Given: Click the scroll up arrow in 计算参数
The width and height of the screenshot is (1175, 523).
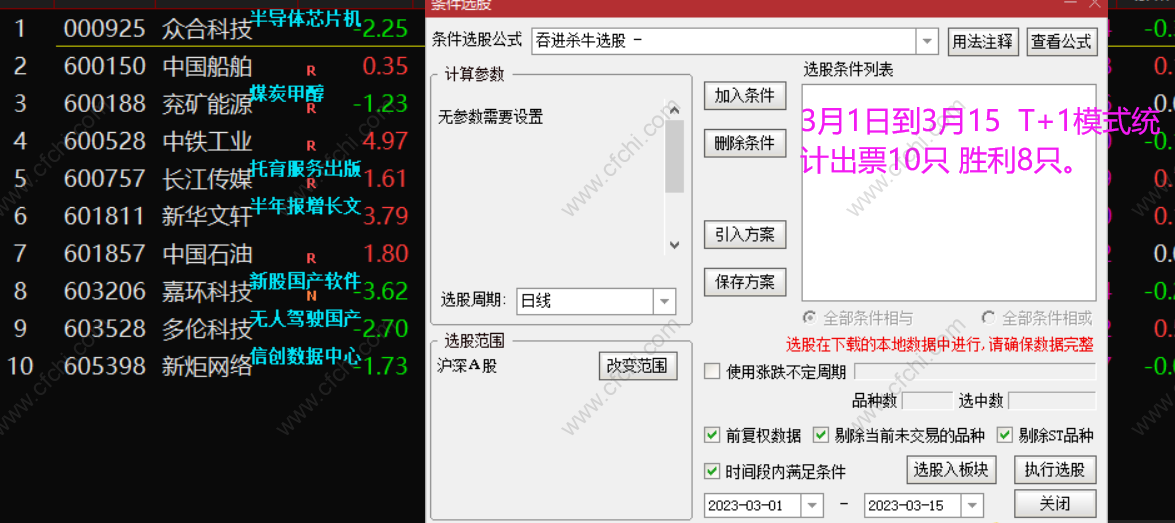Looking at the screenshot, I should click(x=674, y=109).
